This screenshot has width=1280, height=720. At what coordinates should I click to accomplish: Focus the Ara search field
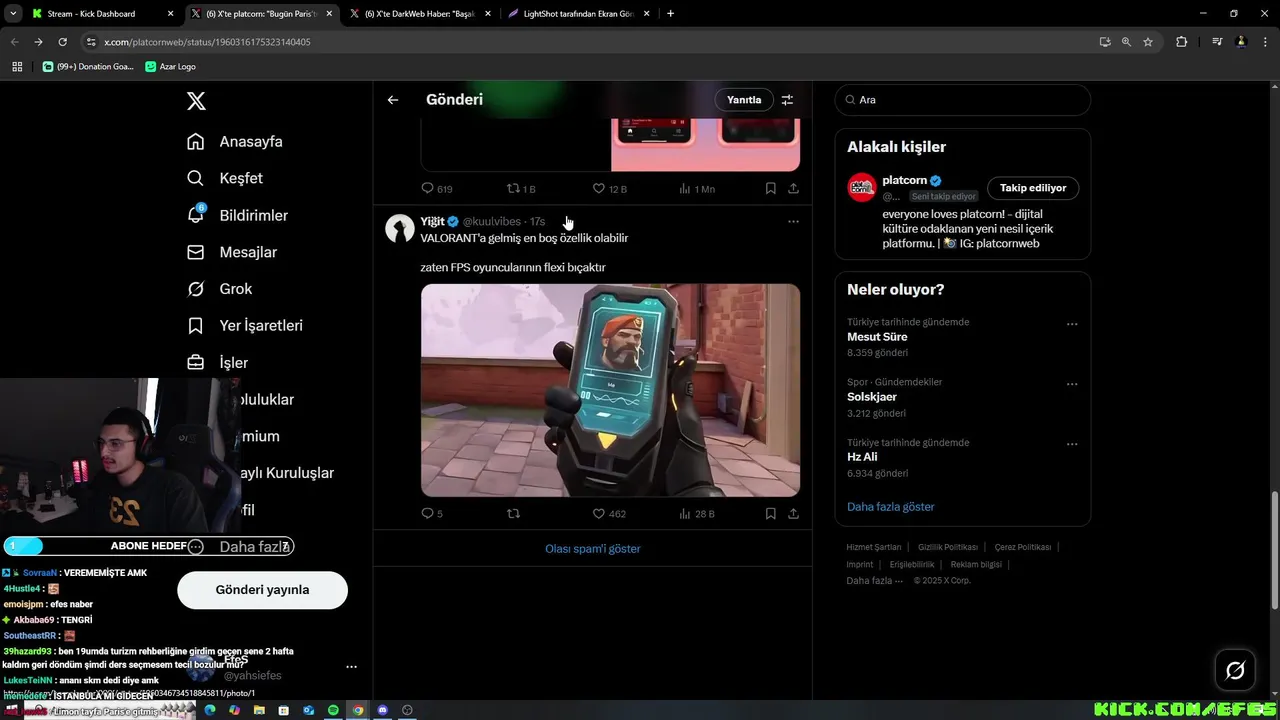tap(963, 100)
